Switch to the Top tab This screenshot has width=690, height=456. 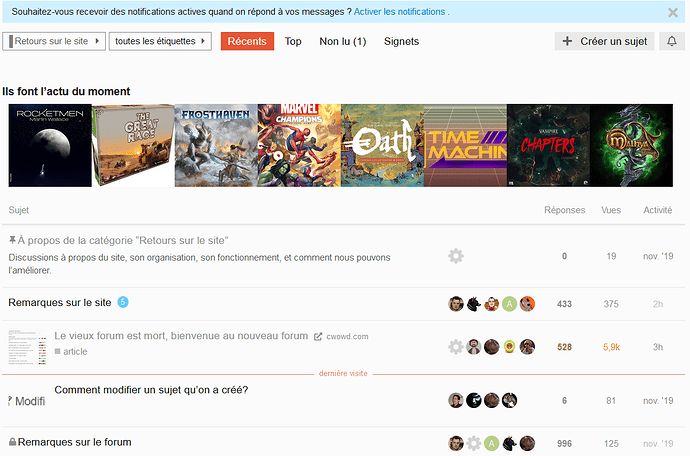pyautogui.click(x=293, y=41)
